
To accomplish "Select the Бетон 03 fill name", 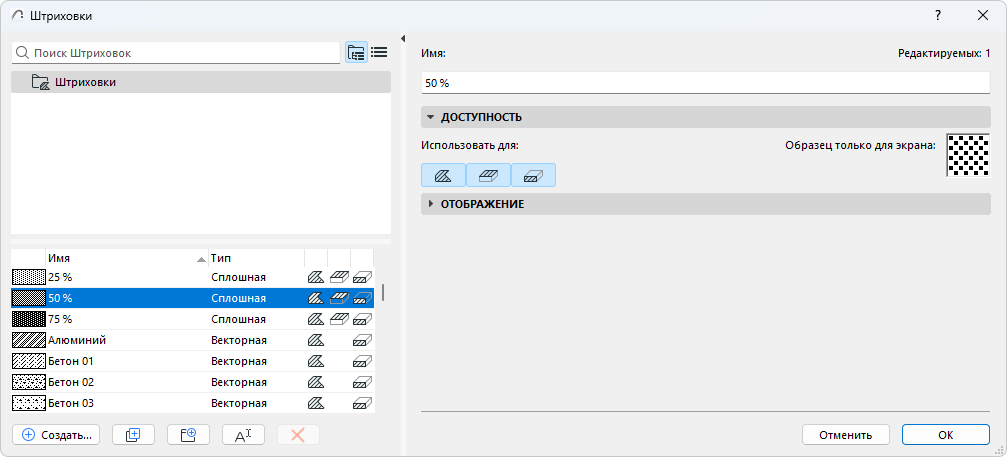I will point(71,404).
